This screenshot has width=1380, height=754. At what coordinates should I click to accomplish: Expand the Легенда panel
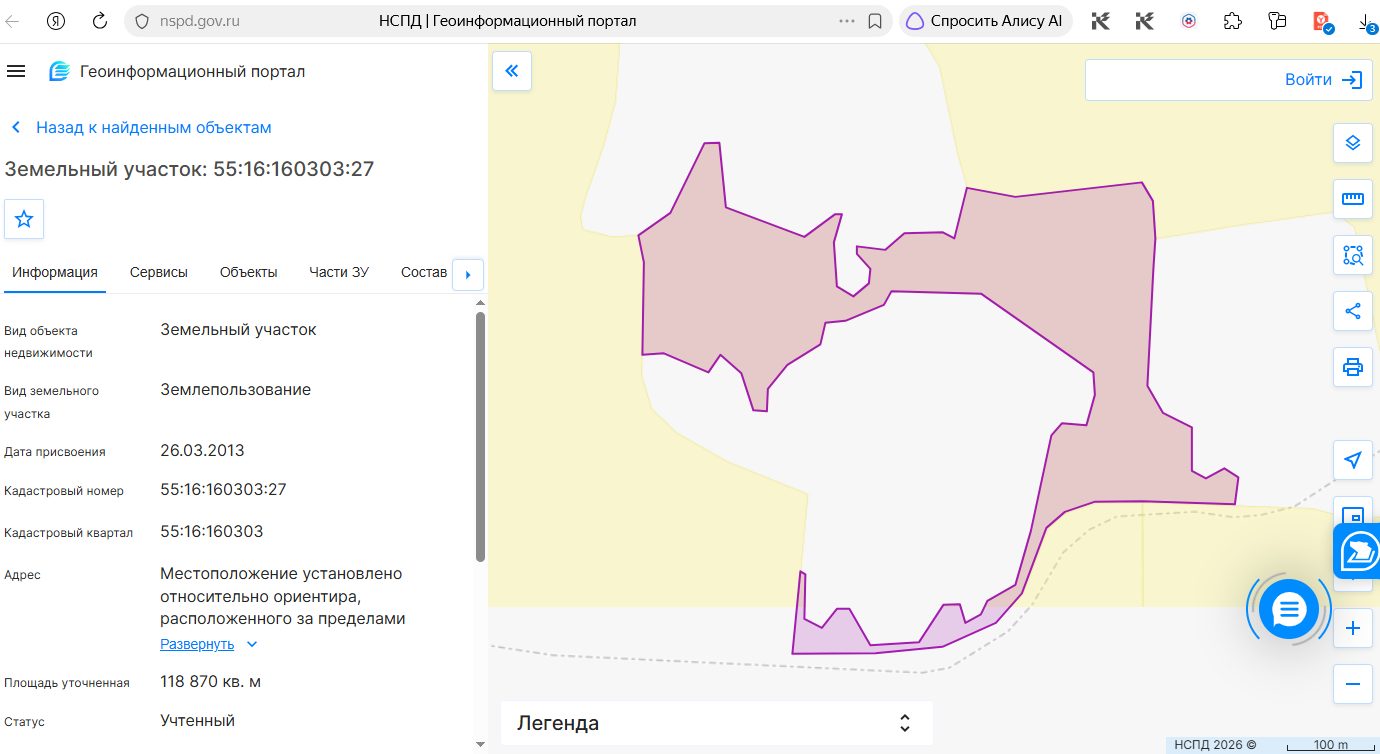(717, 723)
